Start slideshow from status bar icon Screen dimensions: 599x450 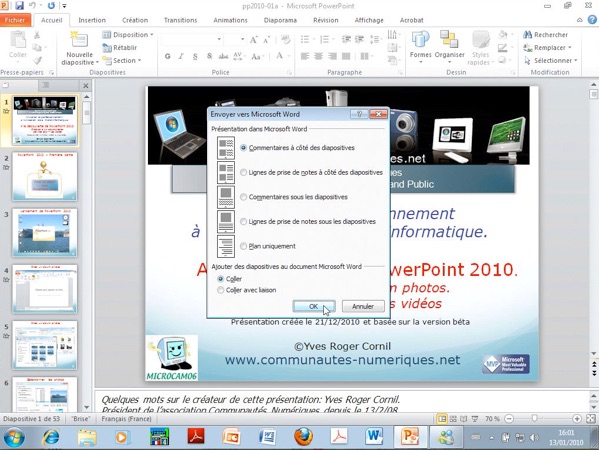click(475, 419)
